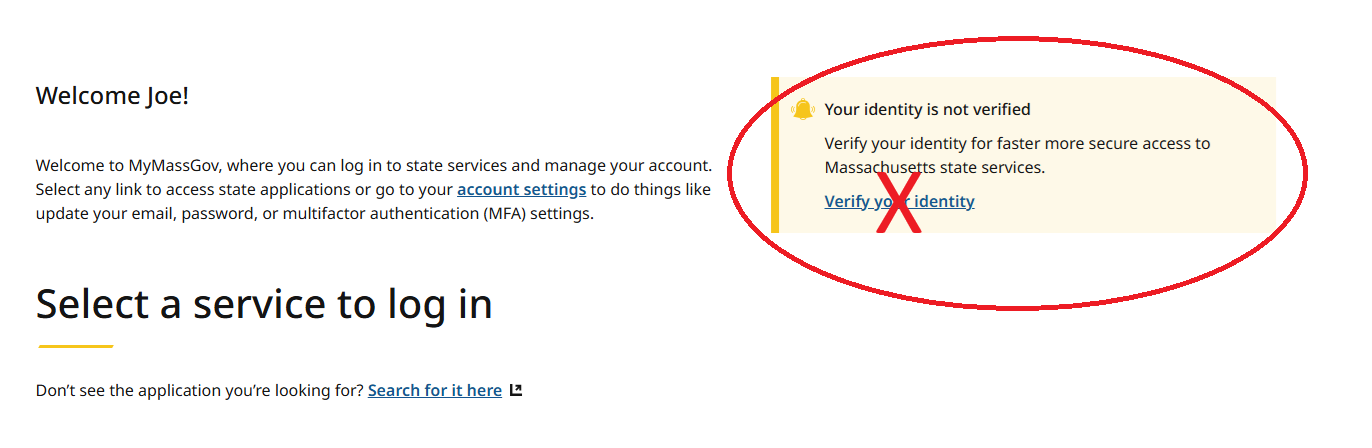Click the Don't see the application text
The height and width of the screenshot is (448, 1372).
click(200, 390)
